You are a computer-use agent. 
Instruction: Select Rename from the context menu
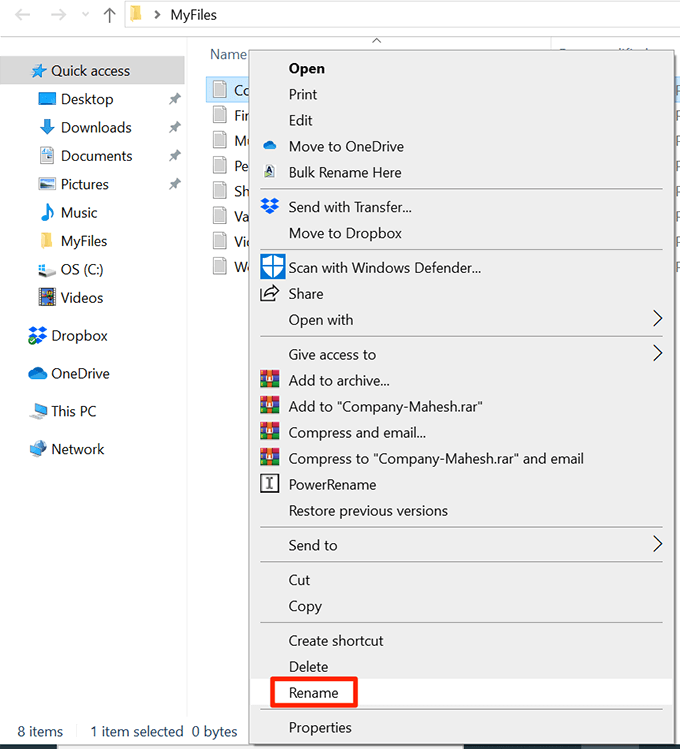point(313,693)
